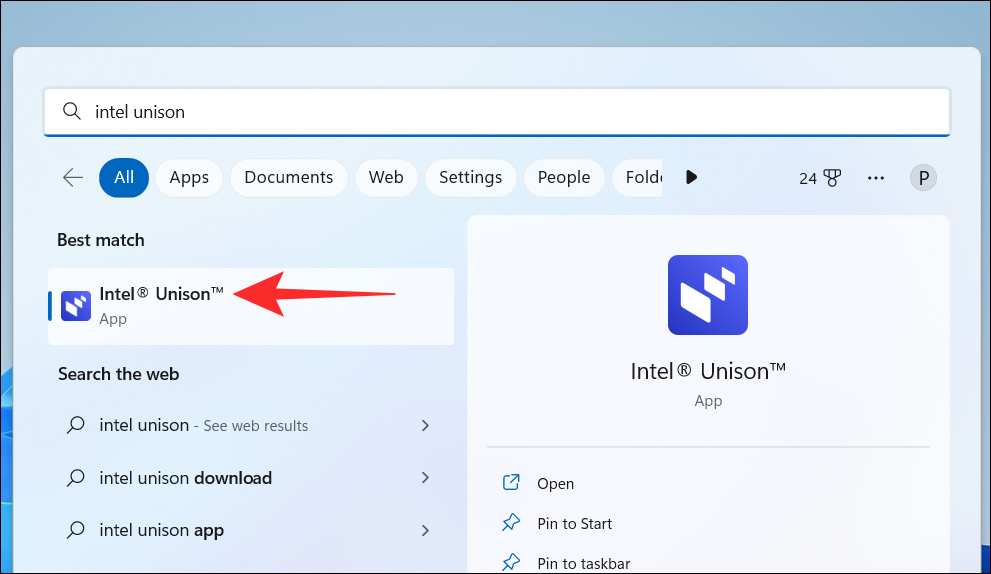Click Pin to Start option
Viewport: 991px width, 574px height.
click(x=575, y=523)
